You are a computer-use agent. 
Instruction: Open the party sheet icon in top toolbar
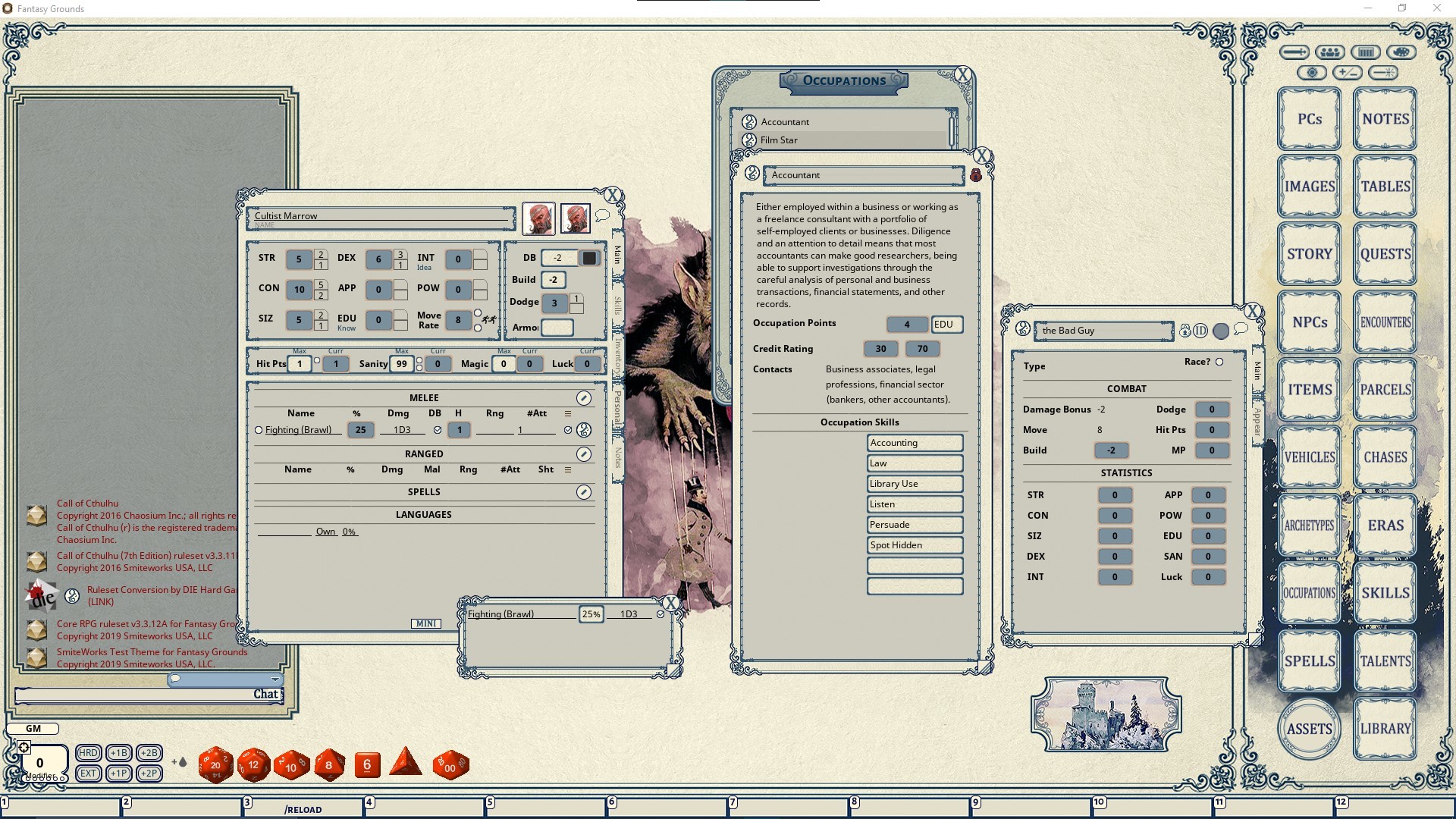coord(1329,52)
